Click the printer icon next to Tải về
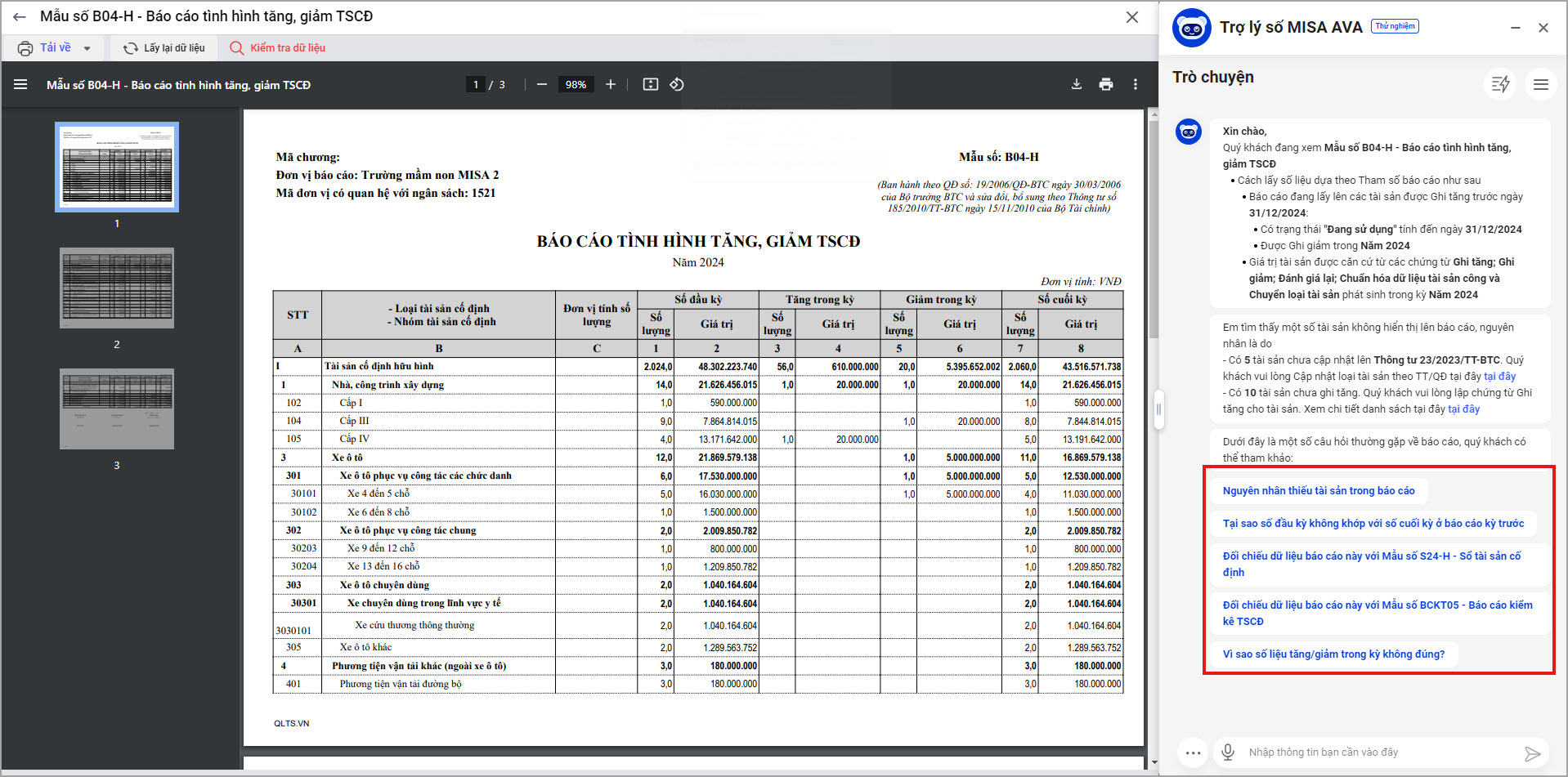Screen dimensions: 1568x777 tap(25, 48)
